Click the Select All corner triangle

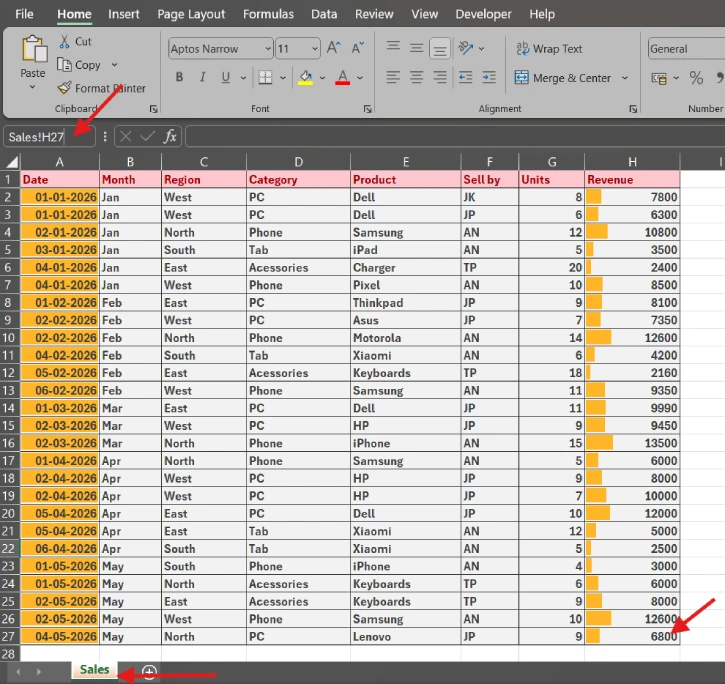11,162
